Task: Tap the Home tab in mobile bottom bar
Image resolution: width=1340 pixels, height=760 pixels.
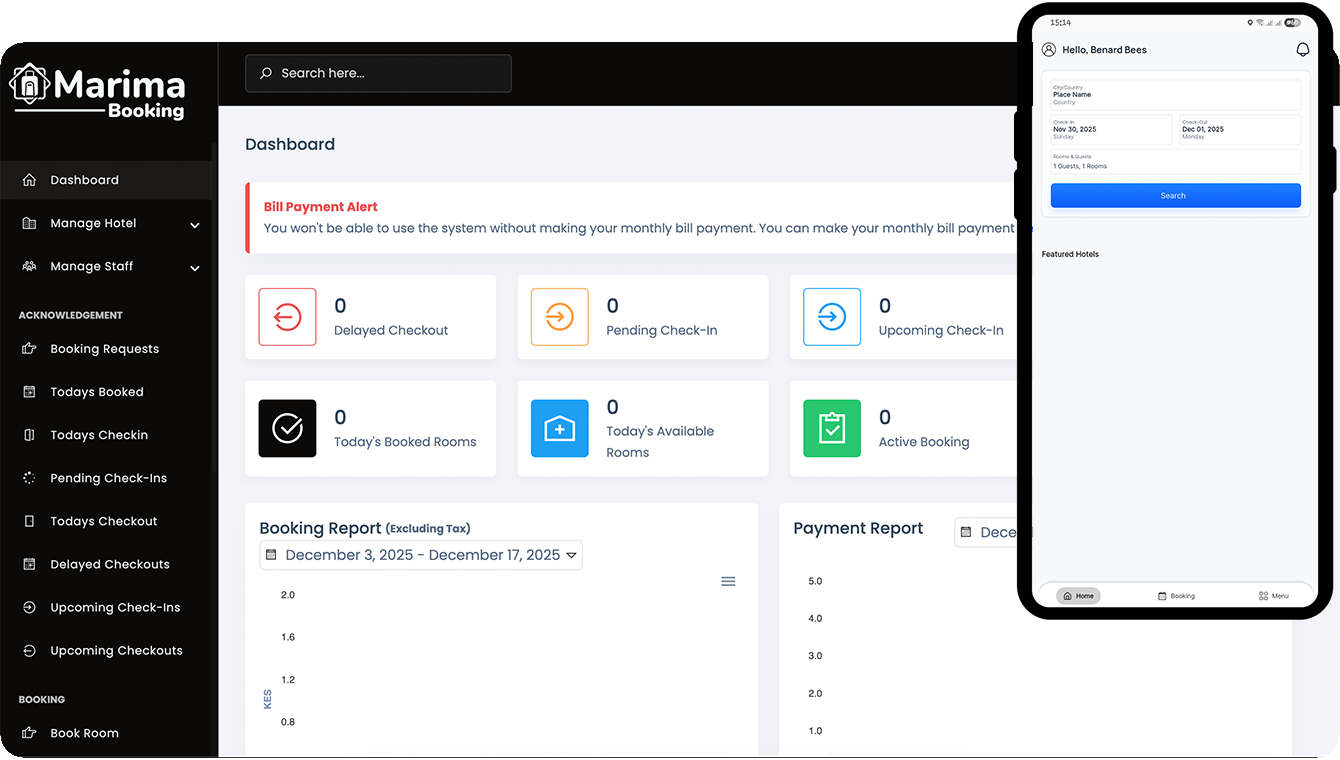Action: click(x=1078, y=595)
